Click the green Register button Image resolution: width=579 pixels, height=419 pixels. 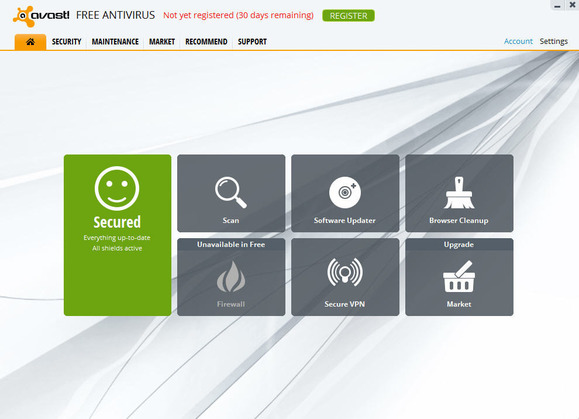click(349, 16)
